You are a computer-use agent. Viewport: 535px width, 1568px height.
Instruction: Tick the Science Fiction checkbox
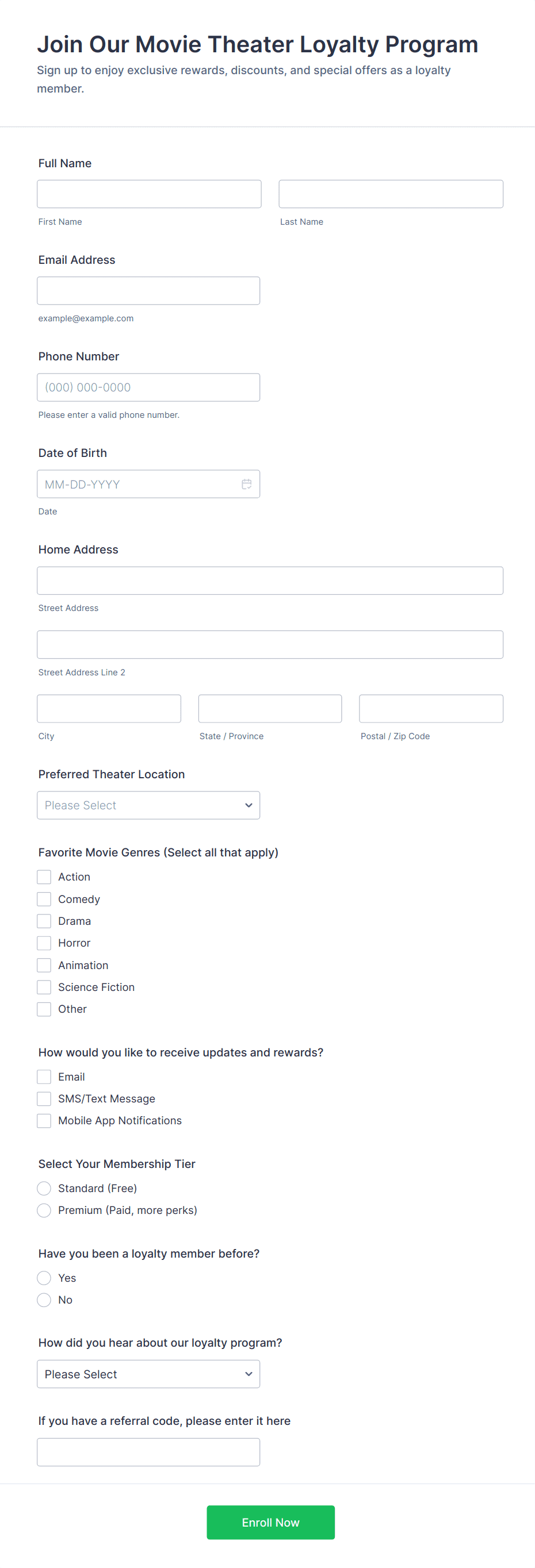pos(44,987)
